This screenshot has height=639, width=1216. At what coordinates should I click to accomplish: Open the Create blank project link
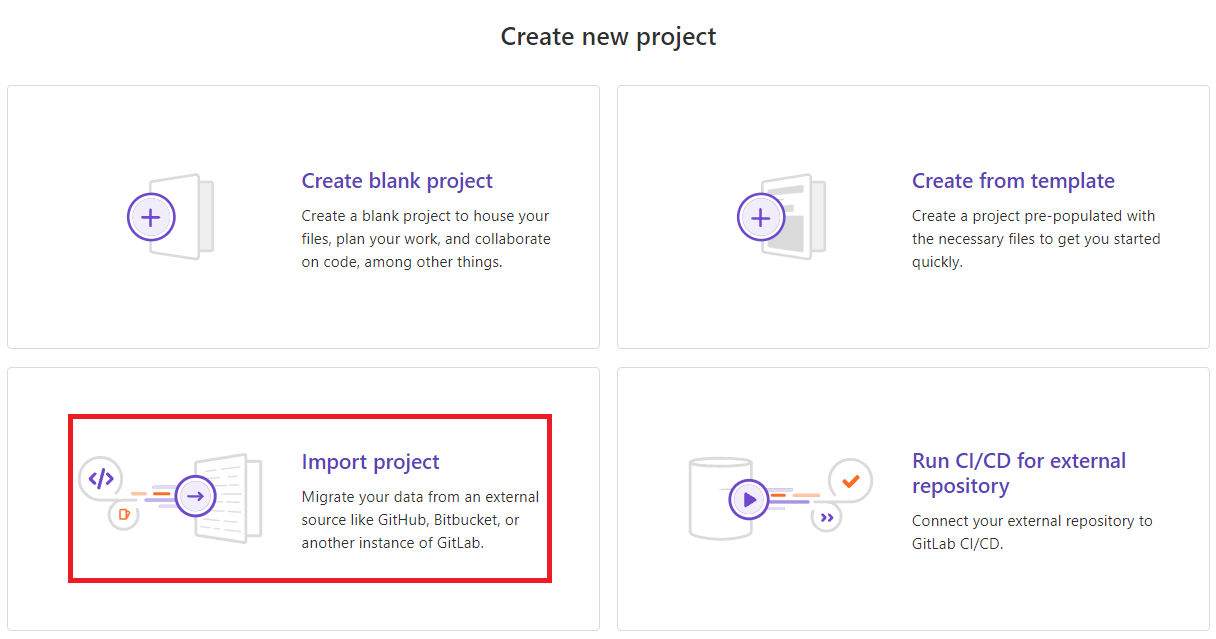(x=397, y=181)
